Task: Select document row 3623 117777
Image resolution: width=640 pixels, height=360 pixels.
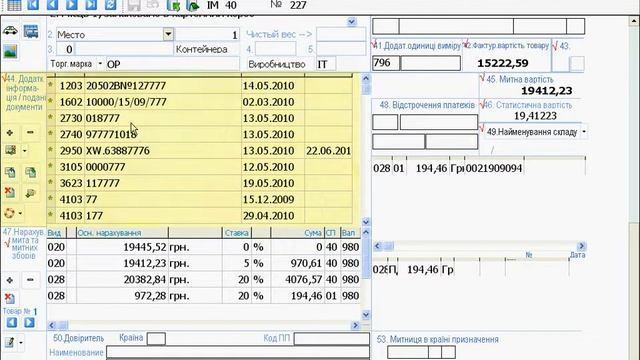Action: click(200, 183)
